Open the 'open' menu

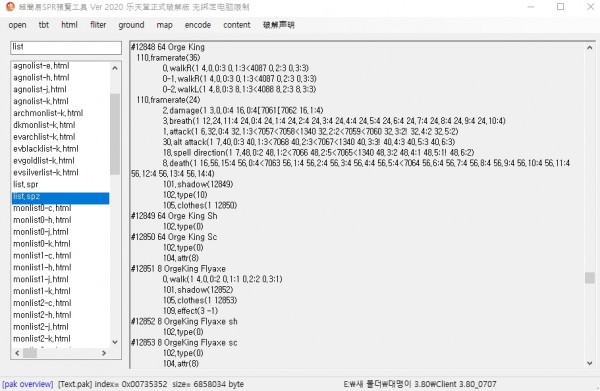(x=18, y=25)
